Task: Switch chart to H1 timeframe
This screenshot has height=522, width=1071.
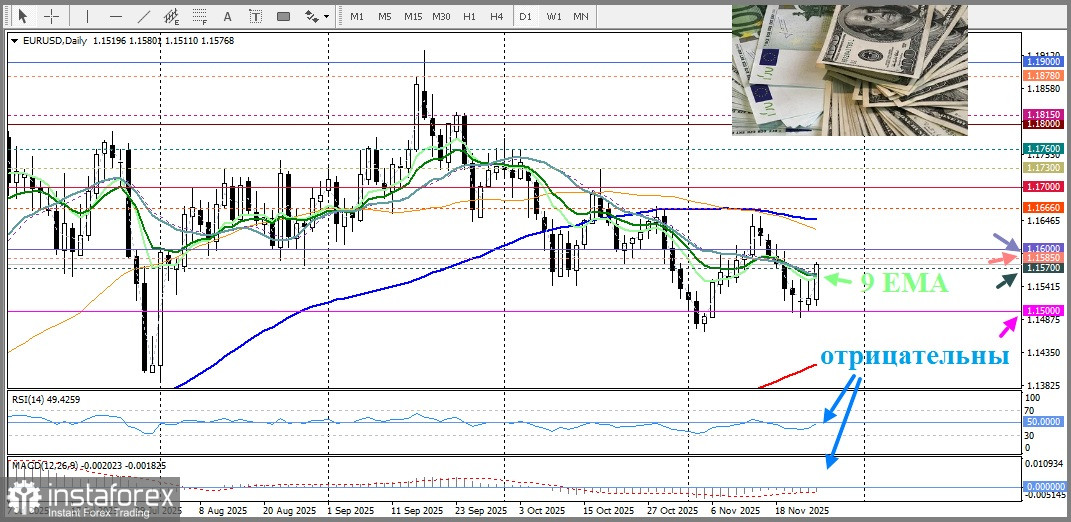Action: (469, 16)
